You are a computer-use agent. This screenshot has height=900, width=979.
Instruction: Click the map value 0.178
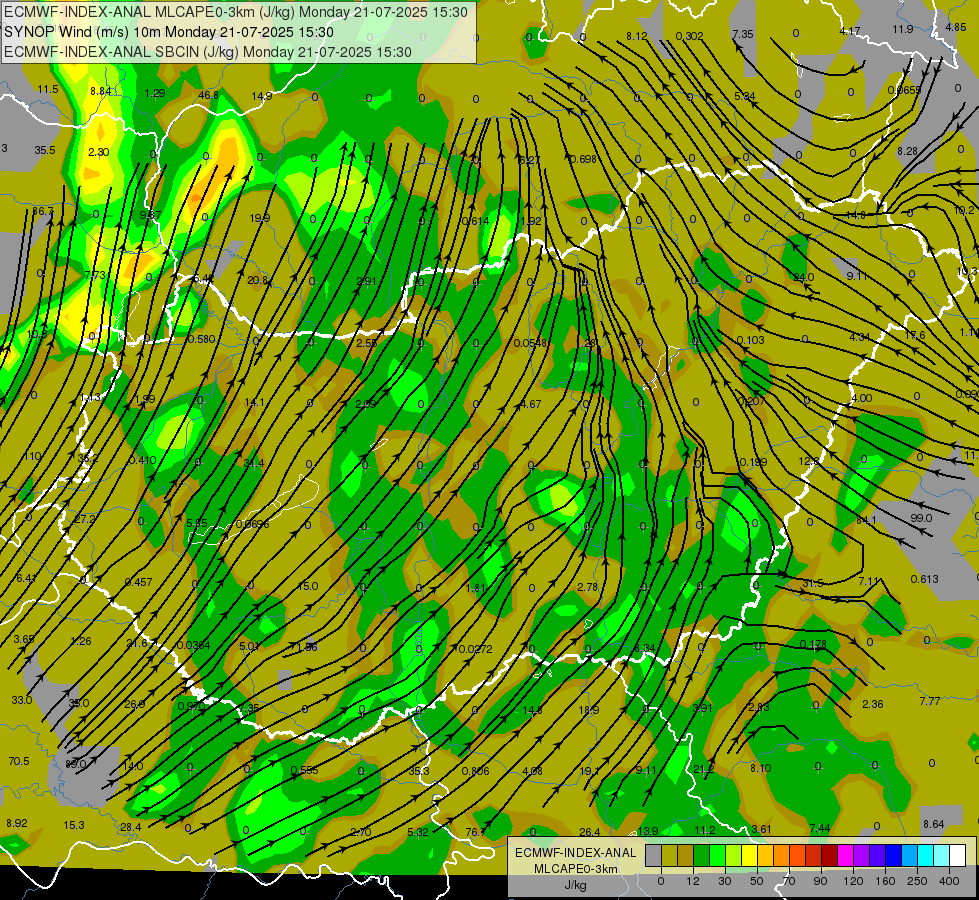tap(813, 644)
